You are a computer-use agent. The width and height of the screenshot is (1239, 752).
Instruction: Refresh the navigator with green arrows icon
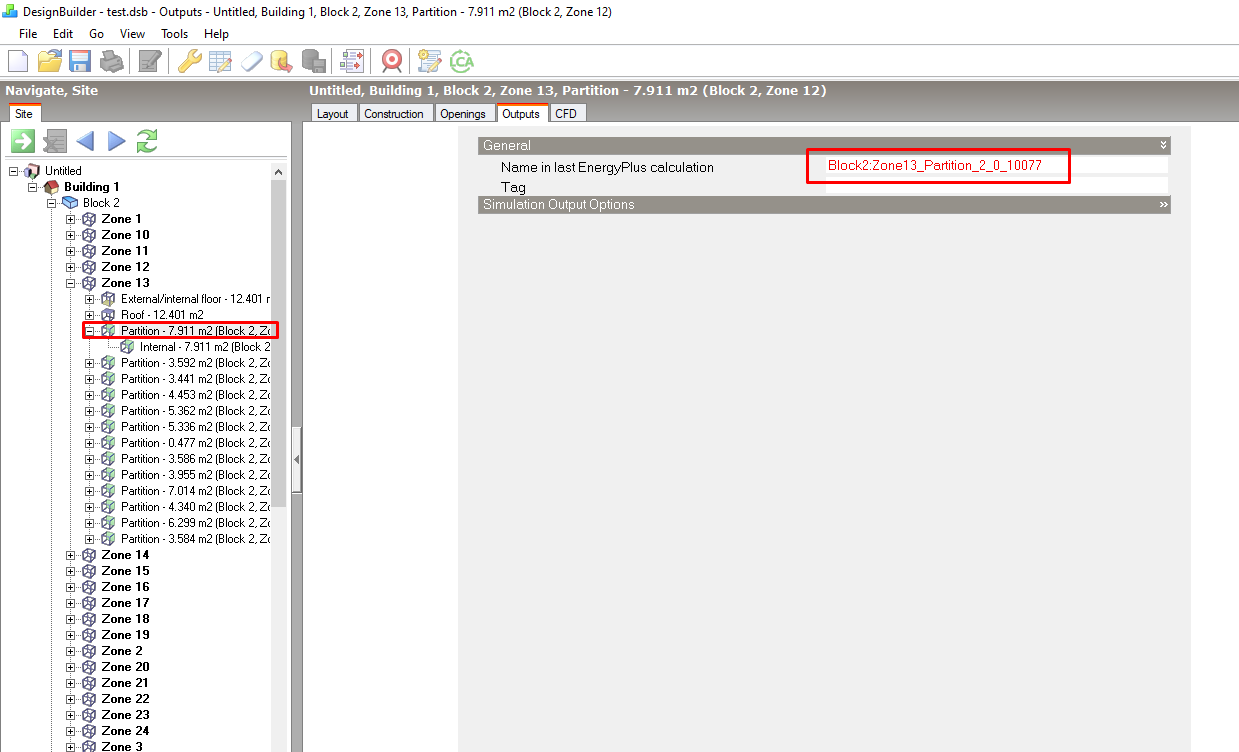(147, 141)
